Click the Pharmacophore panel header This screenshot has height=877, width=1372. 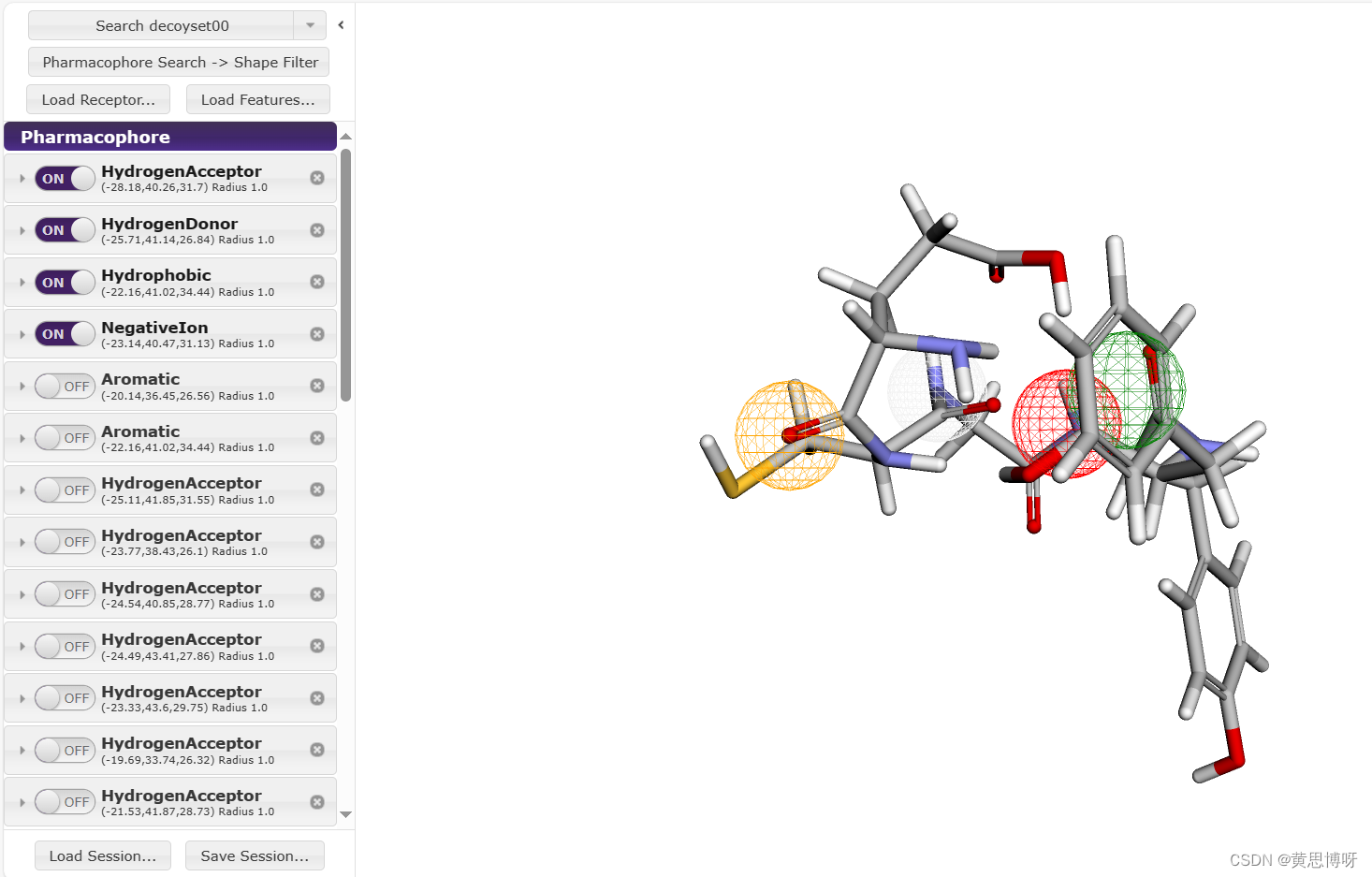[x=170, y=137]
